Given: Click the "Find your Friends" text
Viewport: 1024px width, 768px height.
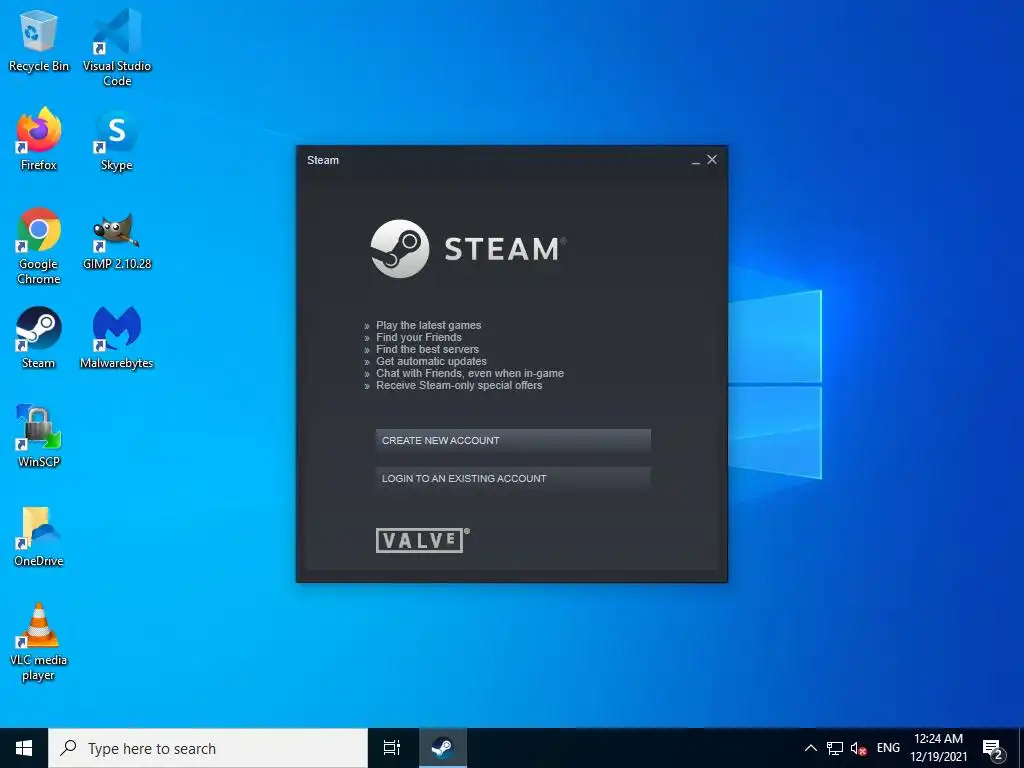Looking at the screenshot, I should 419,338.
